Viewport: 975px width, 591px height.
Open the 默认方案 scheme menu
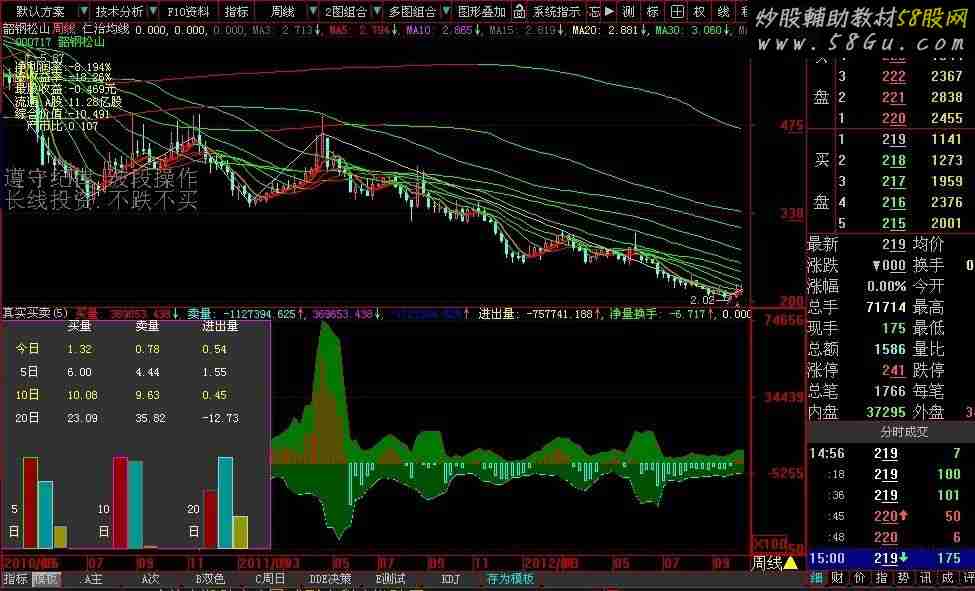coord(40,11)
